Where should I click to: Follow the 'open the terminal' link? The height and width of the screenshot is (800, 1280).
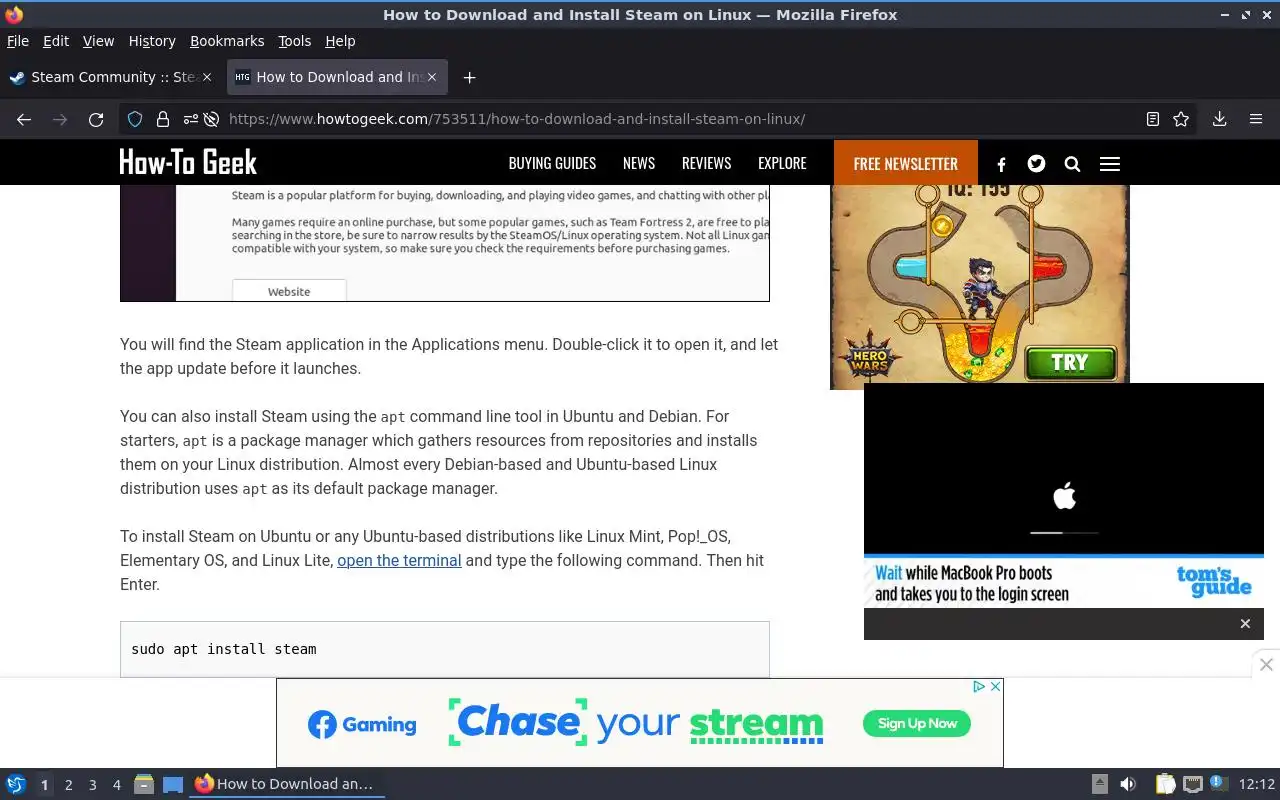399,560
